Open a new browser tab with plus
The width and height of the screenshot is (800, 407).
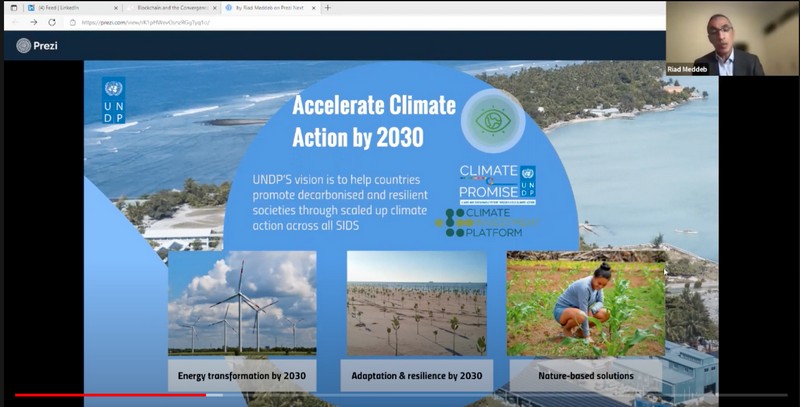(x=328, y=8)
